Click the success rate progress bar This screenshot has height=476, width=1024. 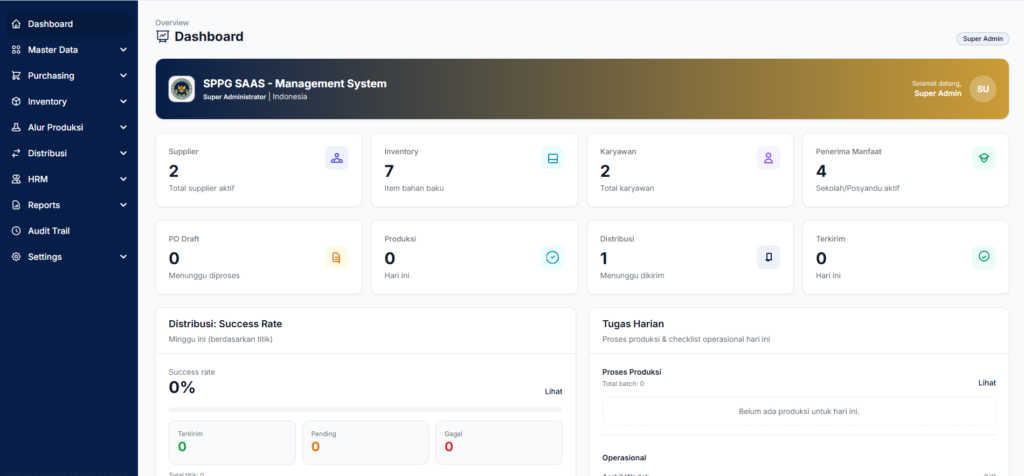[x=366, y=409]
